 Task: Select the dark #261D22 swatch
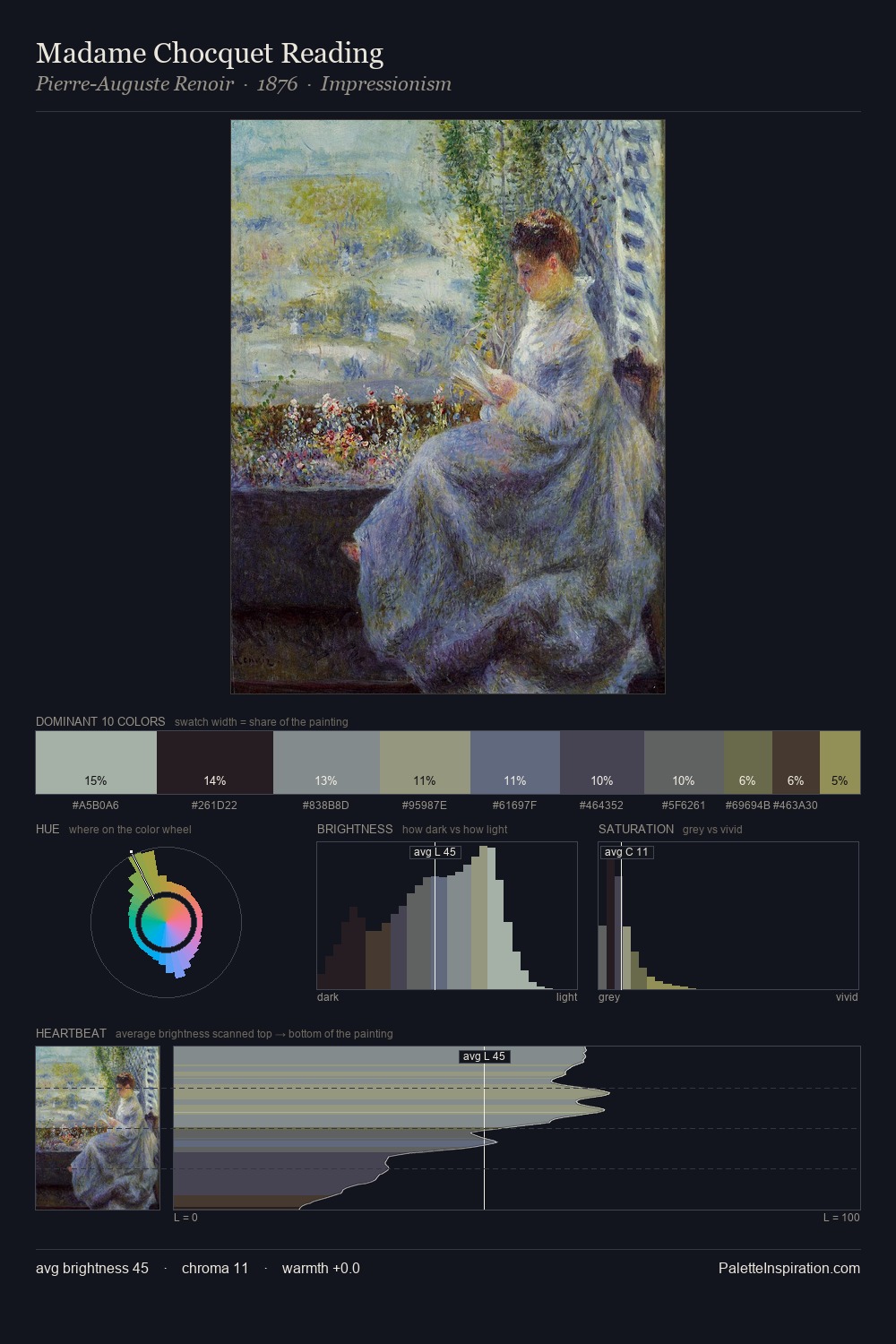(215, 762)
